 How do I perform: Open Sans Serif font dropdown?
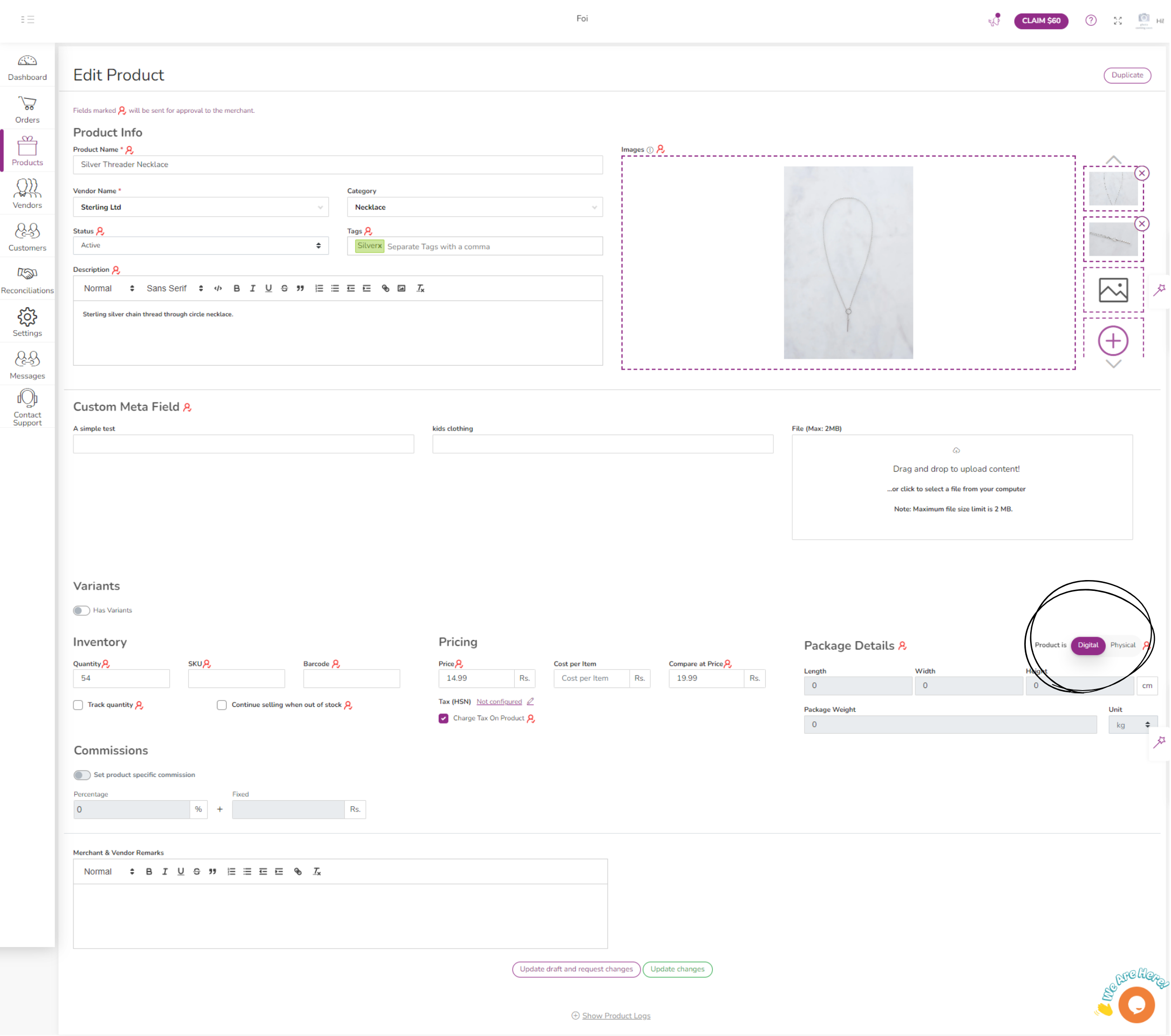point(175,289)
